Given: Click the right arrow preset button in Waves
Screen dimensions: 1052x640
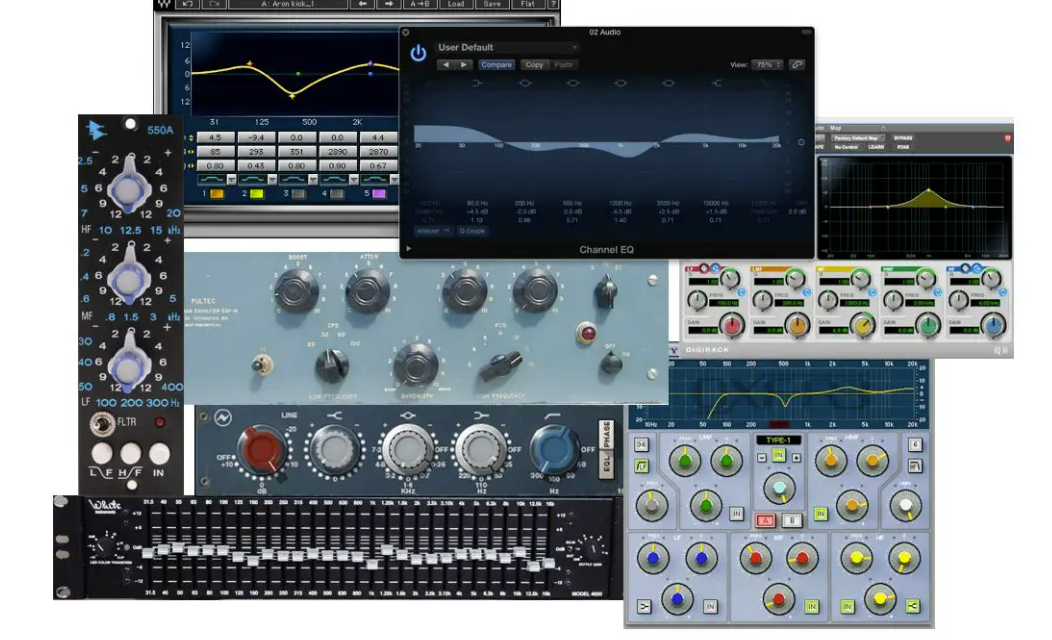Looking at the screenshot, I should 389,4.
